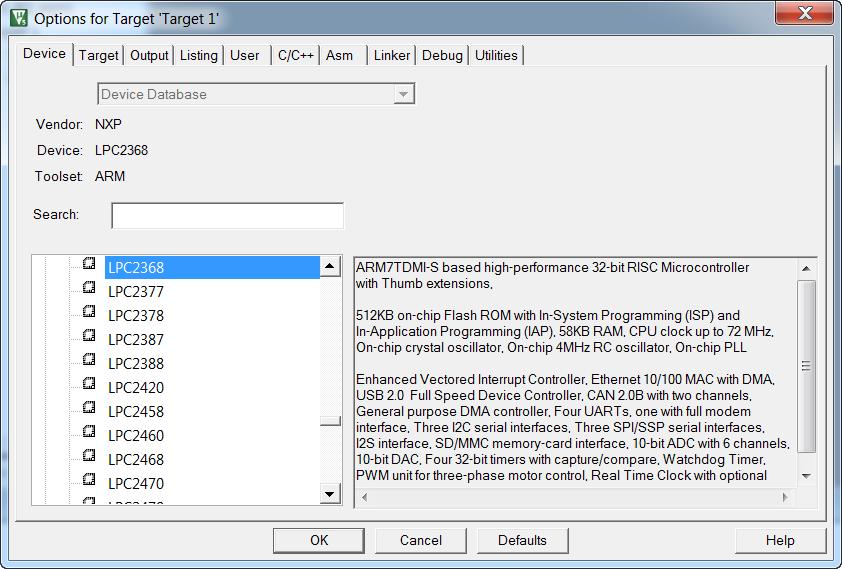Viewport: 842px width, 569px height.
Task: Click description horizontal scroll left arrow
Action: 365,497
